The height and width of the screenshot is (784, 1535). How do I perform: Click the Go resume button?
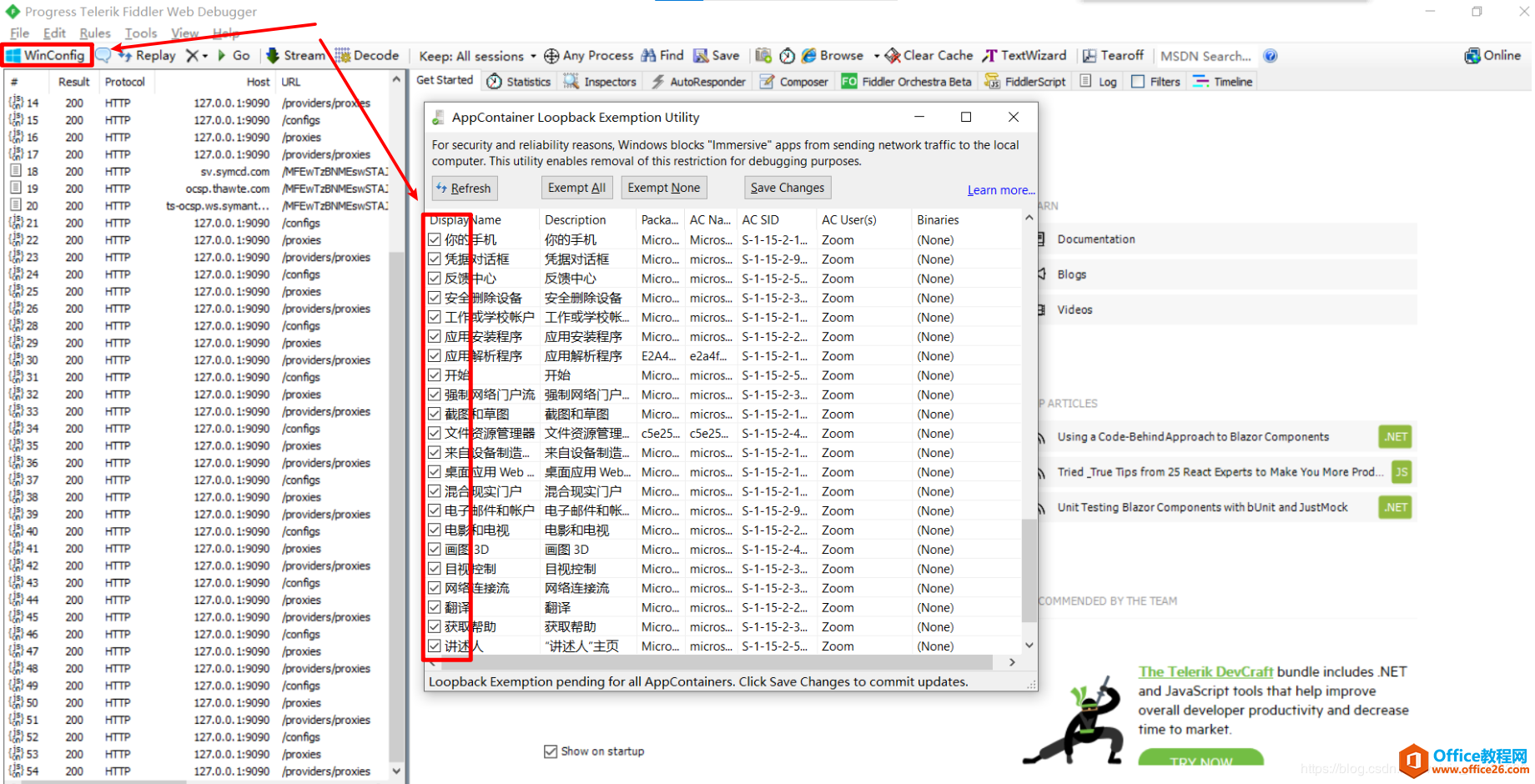point(234,55)
